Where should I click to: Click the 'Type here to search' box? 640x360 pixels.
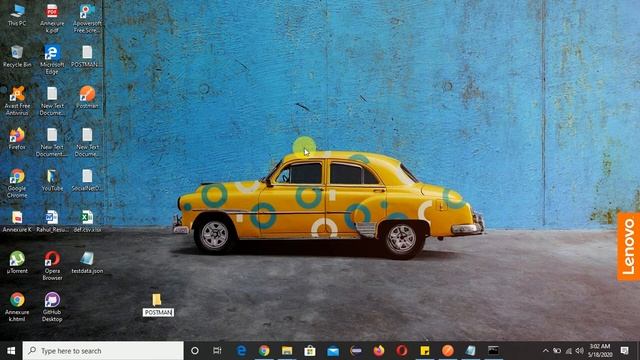[x=103, y=351]
